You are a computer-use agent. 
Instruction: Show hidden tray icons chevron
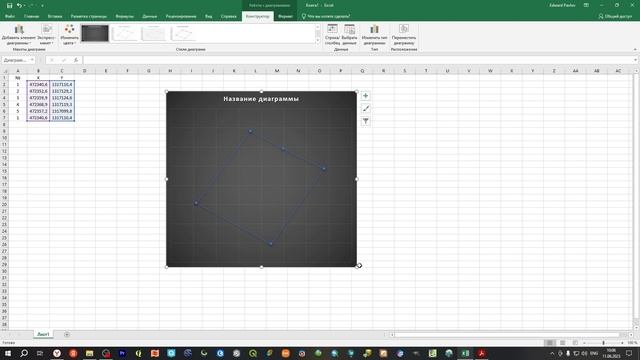point(552,353)
